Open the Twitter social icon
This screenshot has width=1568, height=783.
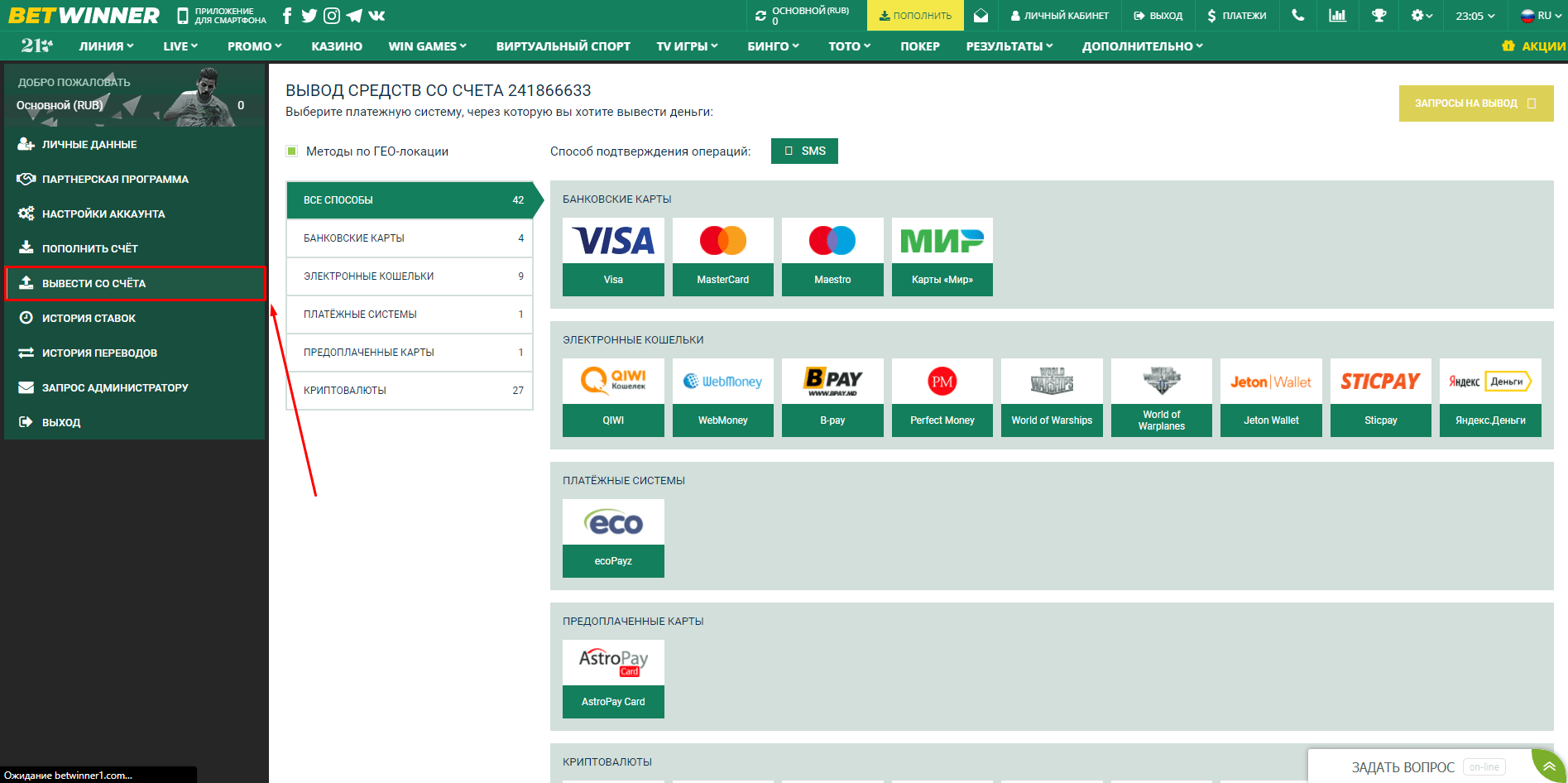[309, 16]
